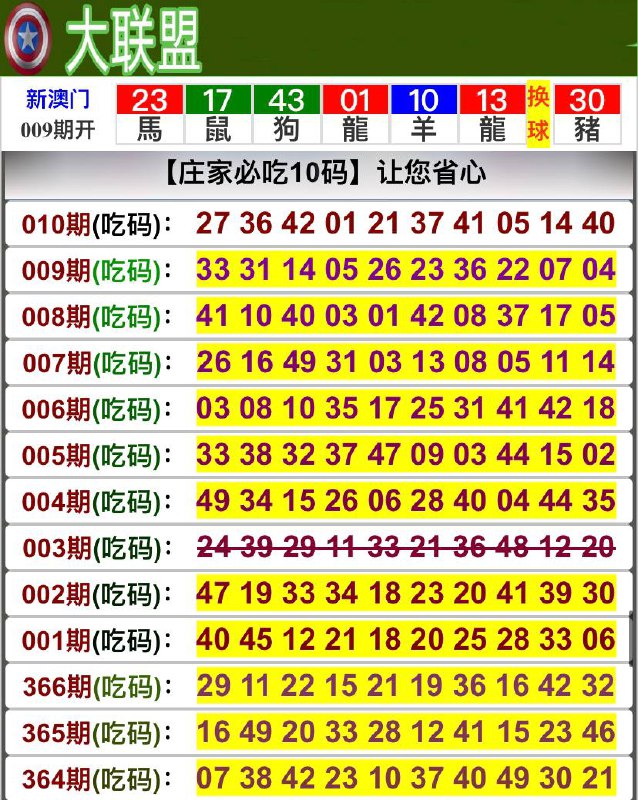Select the red ball number 01 龍

tap(355, 114)
